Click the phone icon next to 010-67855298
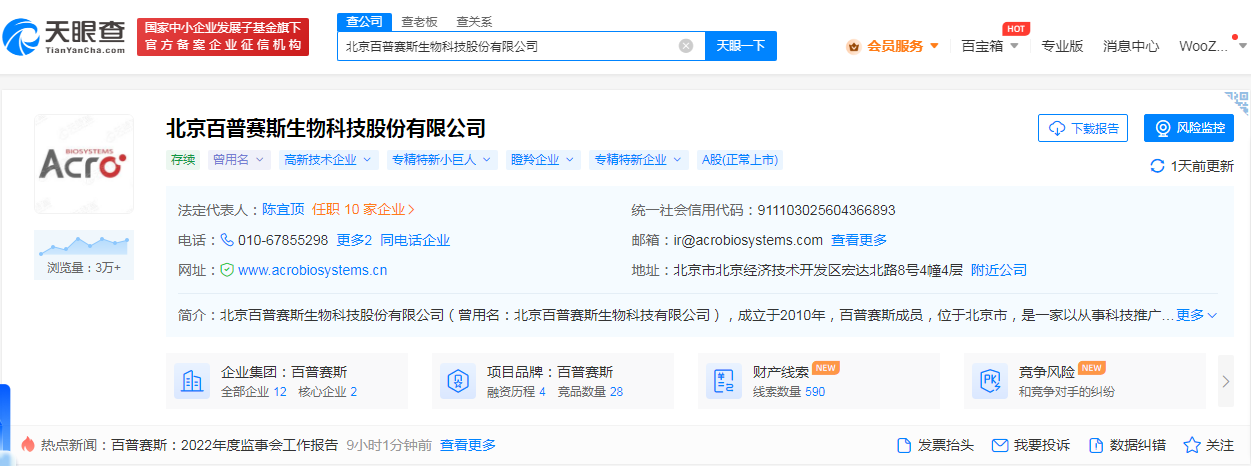The width and height of the screenshot is (1251, 466). coord(227,240)
